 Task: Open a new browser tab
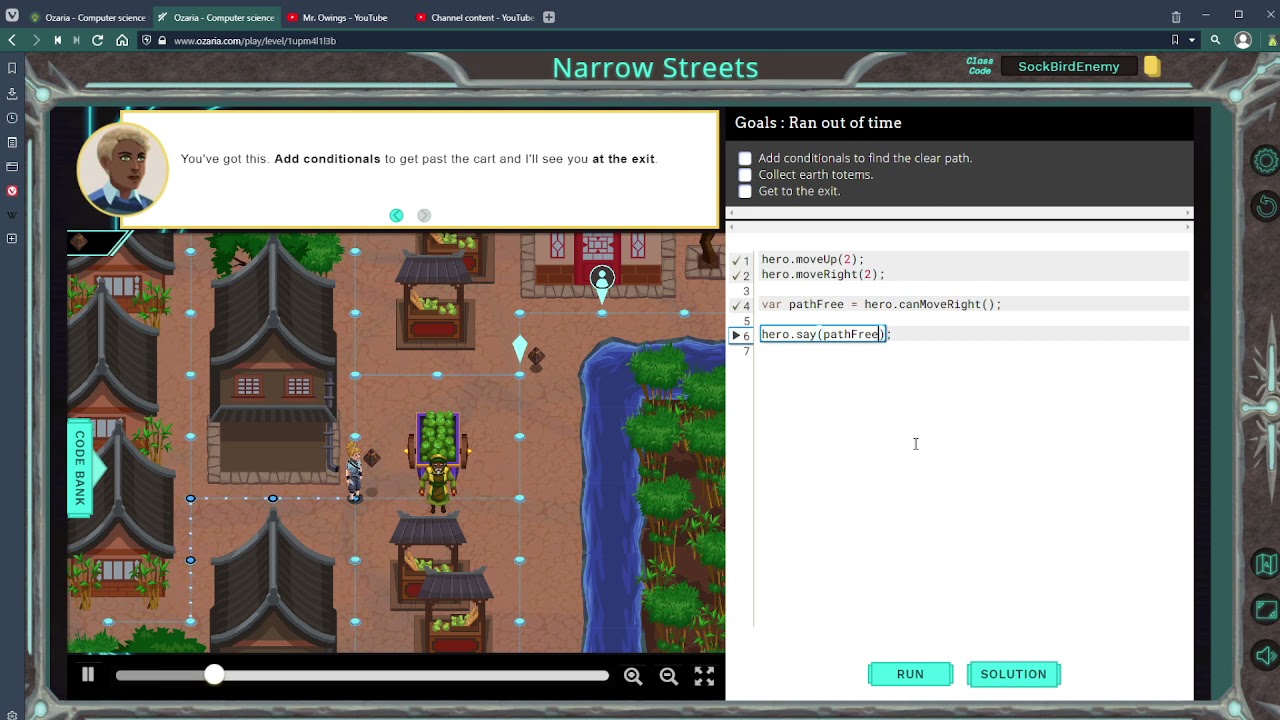click(x=549, y=17)
